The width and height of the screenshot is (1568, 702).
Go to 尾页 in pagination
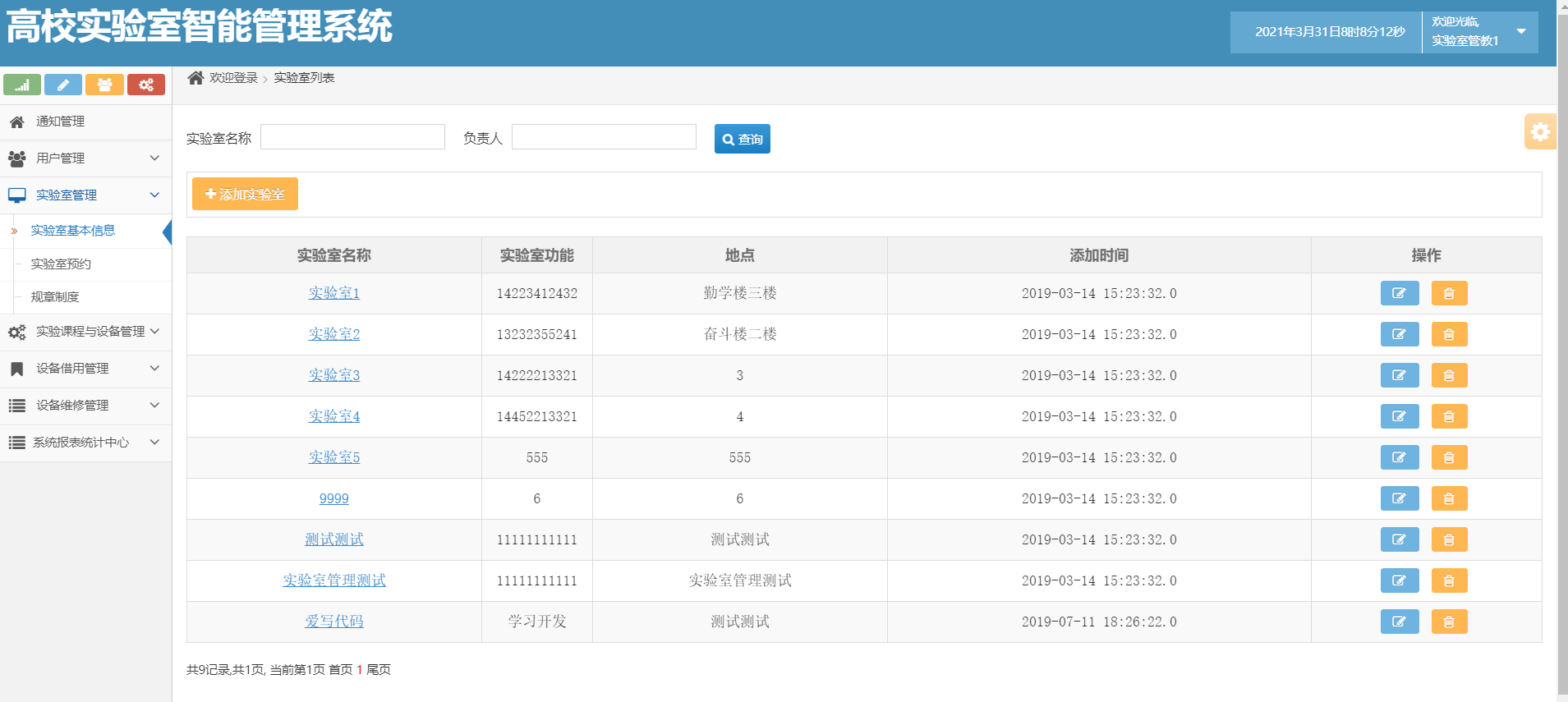[x=379, y=670]
